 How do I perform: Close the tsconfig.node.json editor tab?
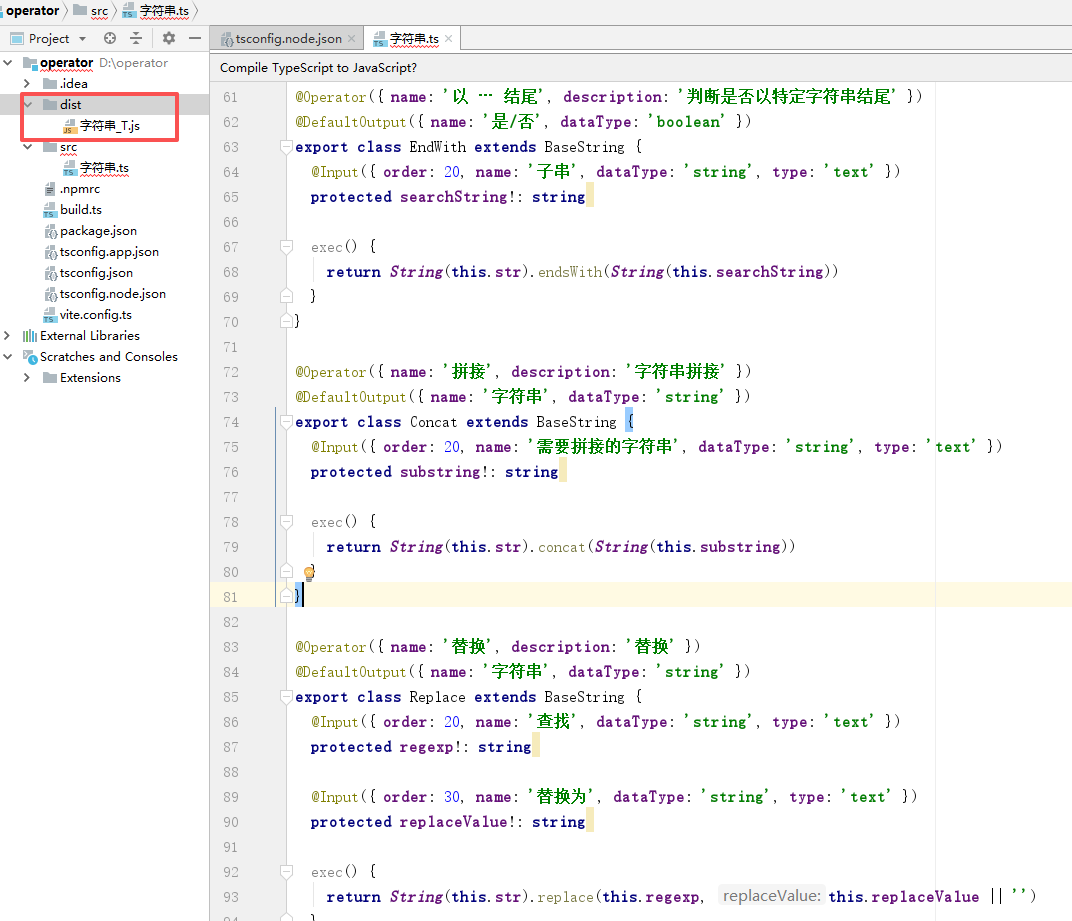(x=351, y=39)
